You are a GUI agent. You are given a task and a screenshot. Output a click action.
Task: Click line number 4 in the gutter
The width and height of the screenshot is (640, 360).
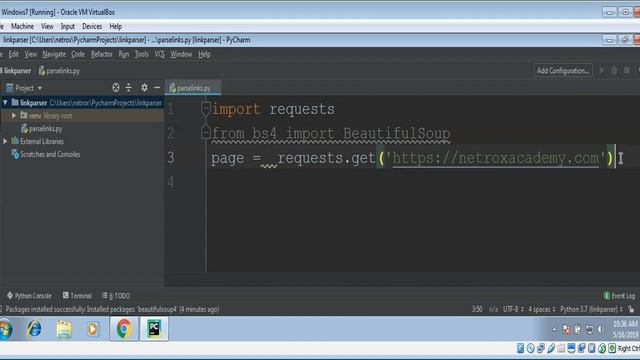(x=171, y=182)
